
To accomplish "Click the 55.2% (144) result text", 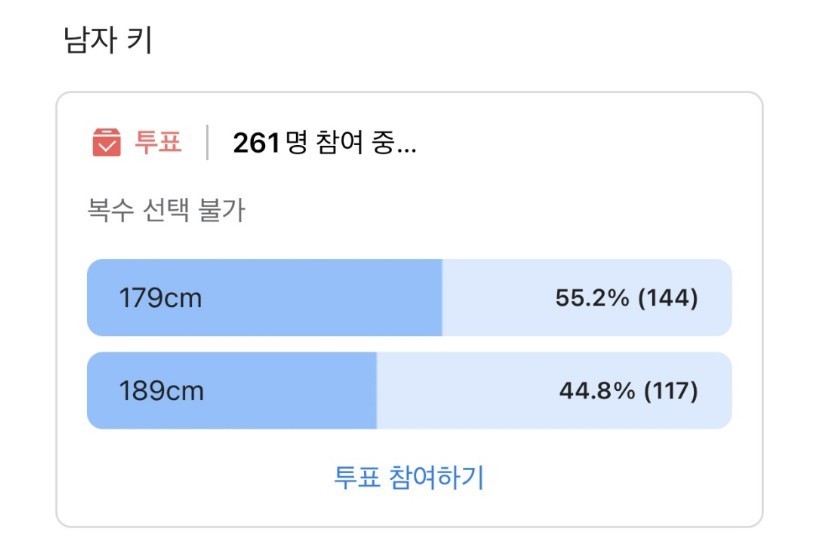I will pos(626,298).
